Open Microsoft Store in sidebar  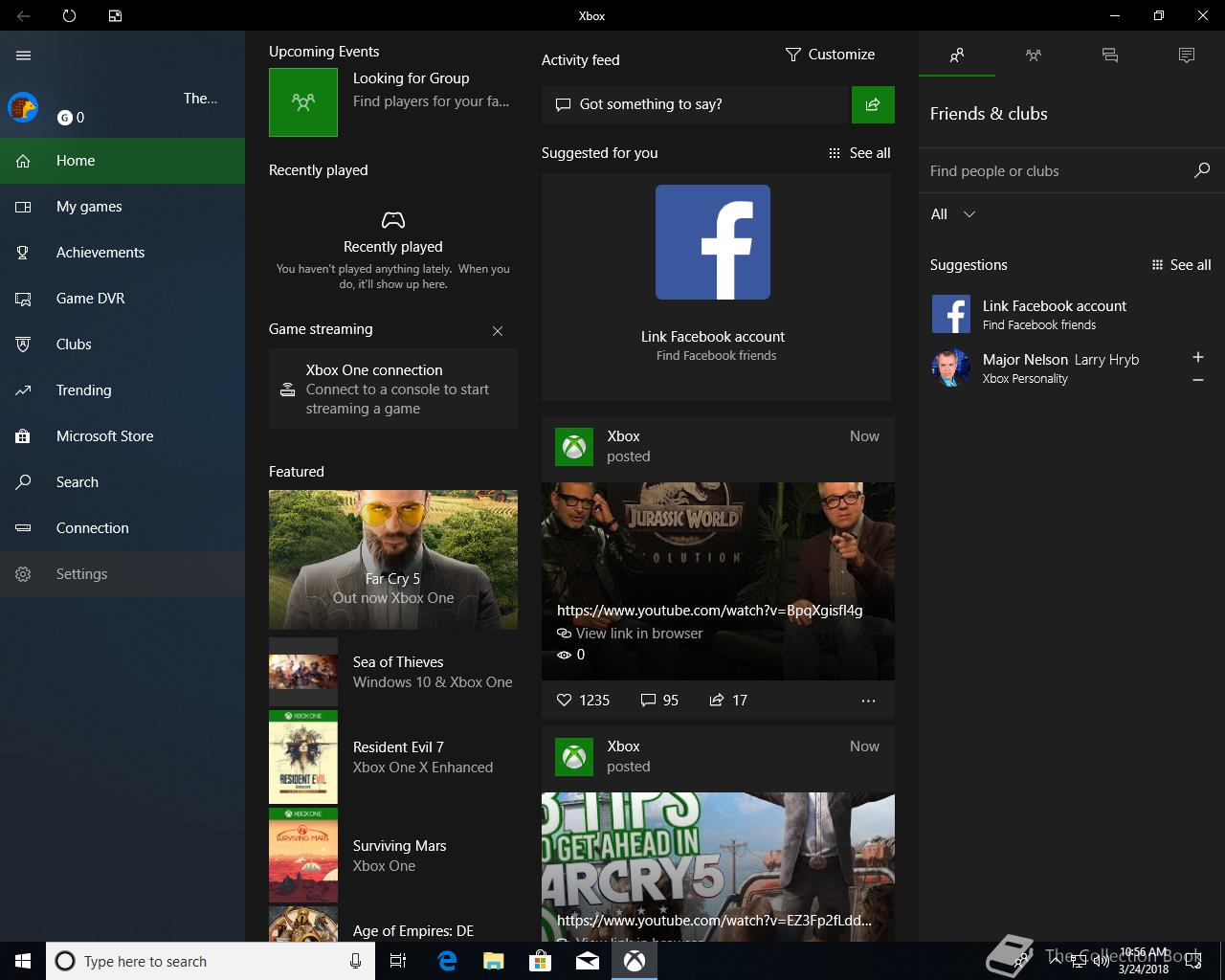pyautogui.click(x=122, y=436)
